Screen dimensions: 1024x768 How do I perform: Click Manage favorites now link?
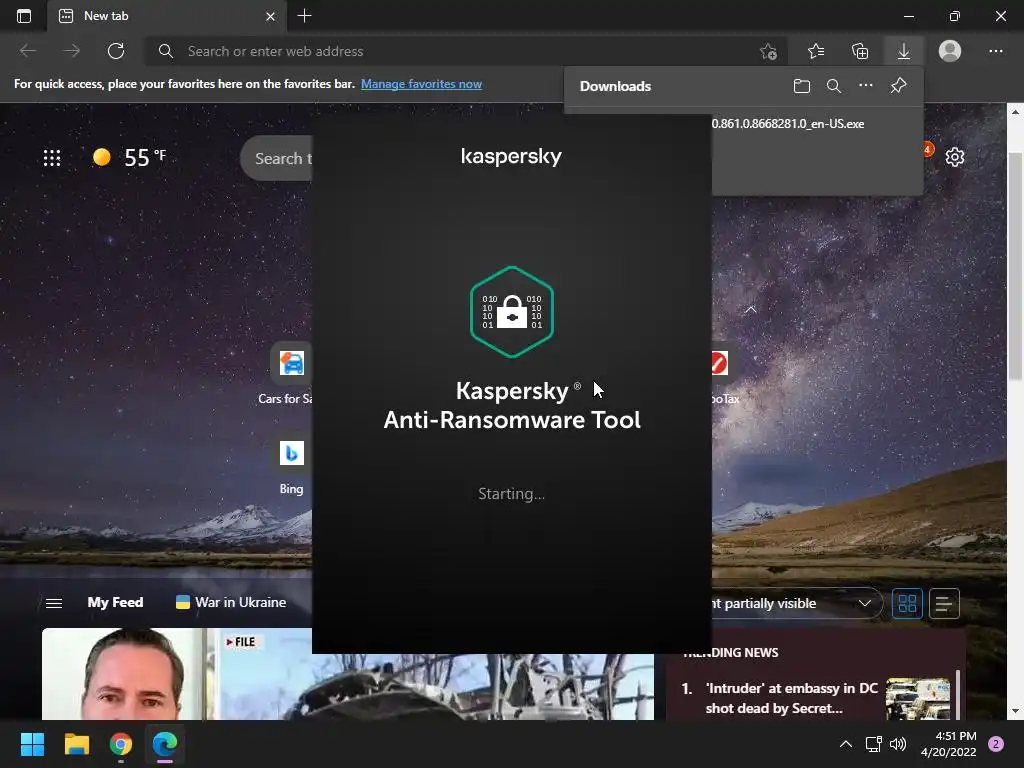[x=421, y=84]
